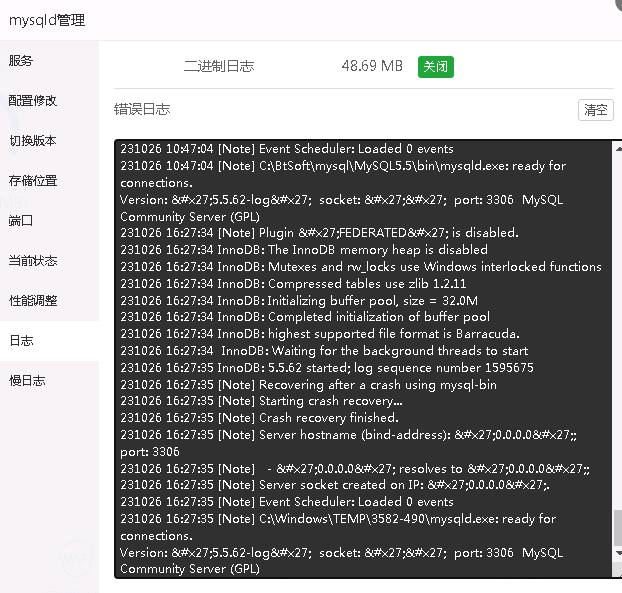Click log line 'Mutexes and rw_locks use Windows interlocked functions'
The width and height of the screenshot is (622, 593).
point(361,267)
